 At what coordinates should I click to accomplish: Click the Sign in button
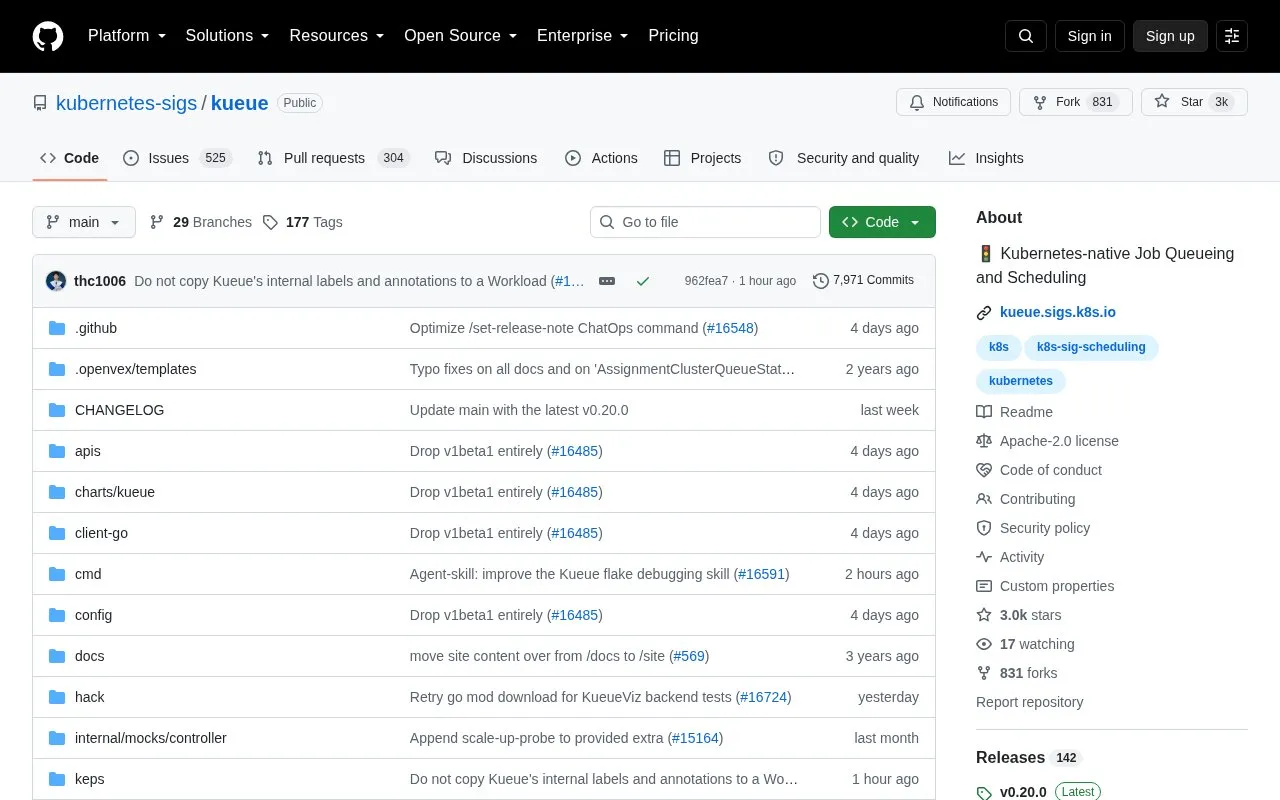click(1089, 36)
